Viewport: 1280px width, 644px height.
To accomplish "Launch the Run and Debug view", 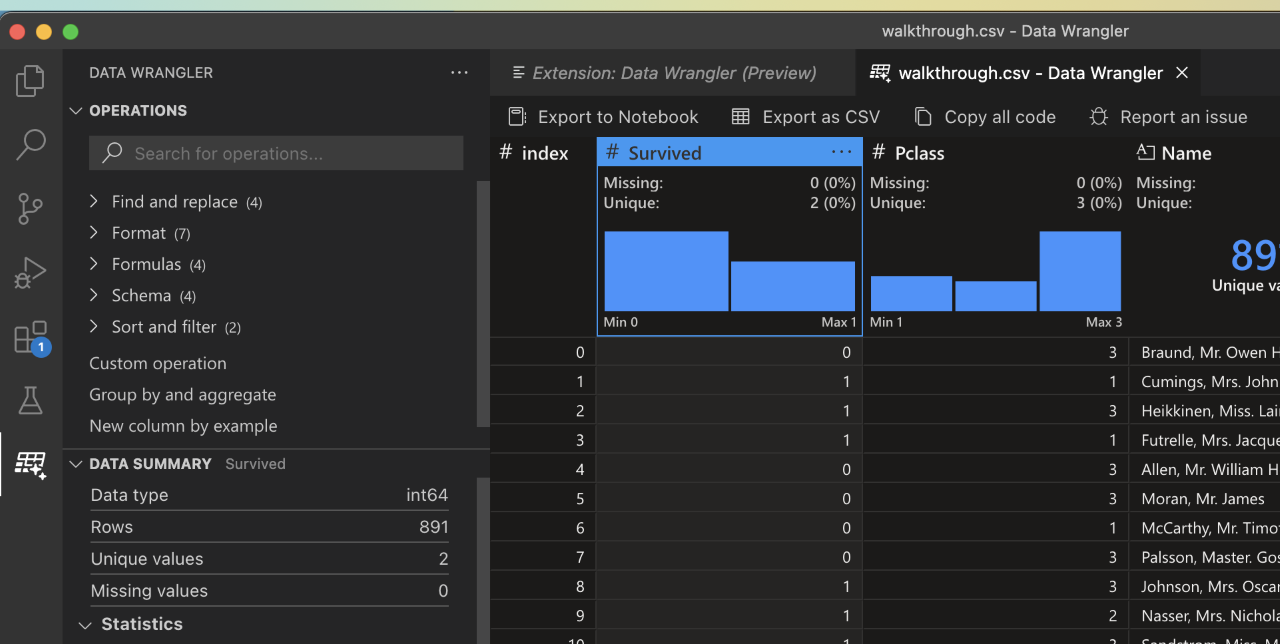I will (x=29, y=272).
